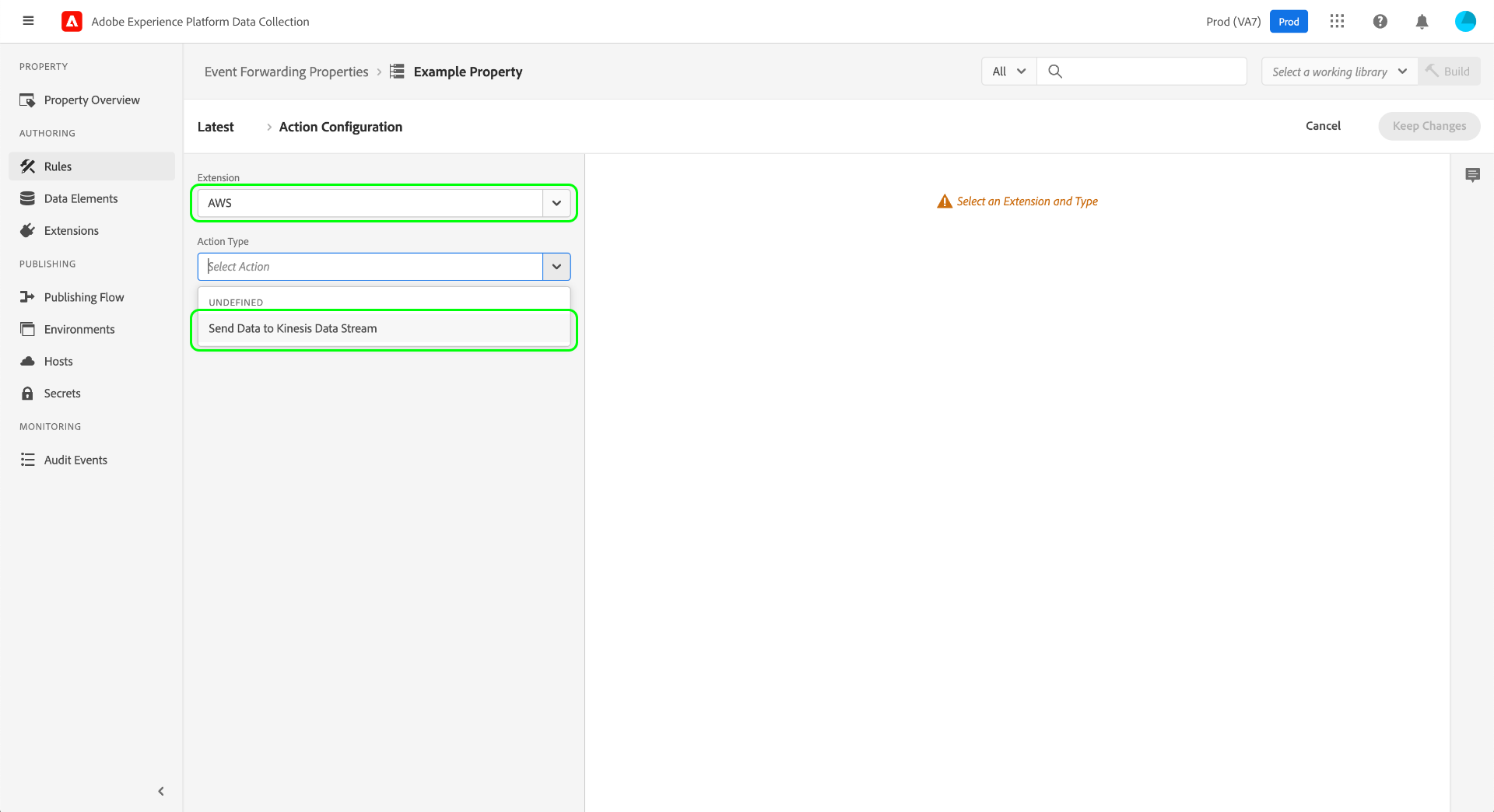Click the Secrets lock icon

pyautogui.click(x=27, y=393)
